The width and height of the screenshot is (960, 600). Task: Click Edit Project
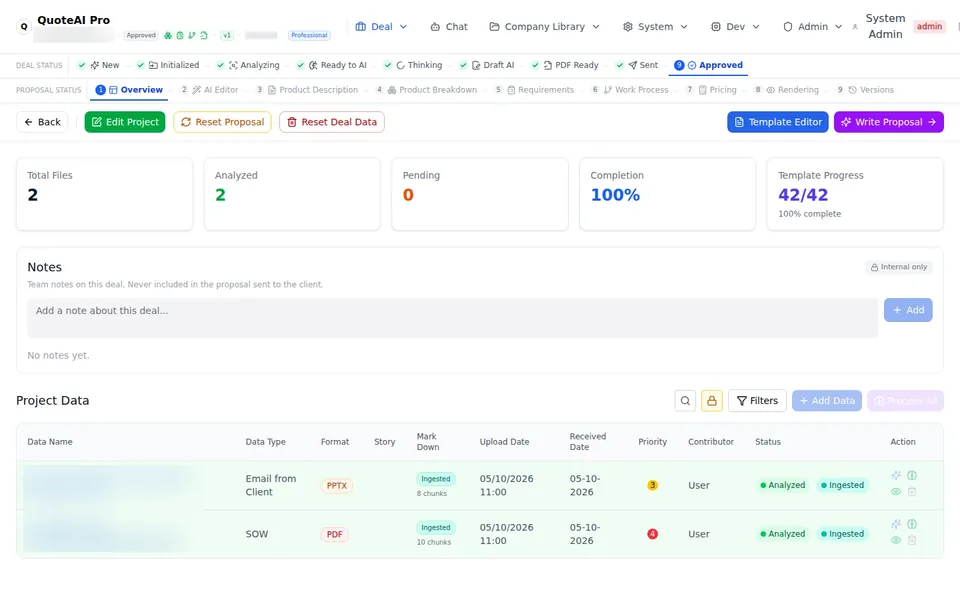point(125,122)
